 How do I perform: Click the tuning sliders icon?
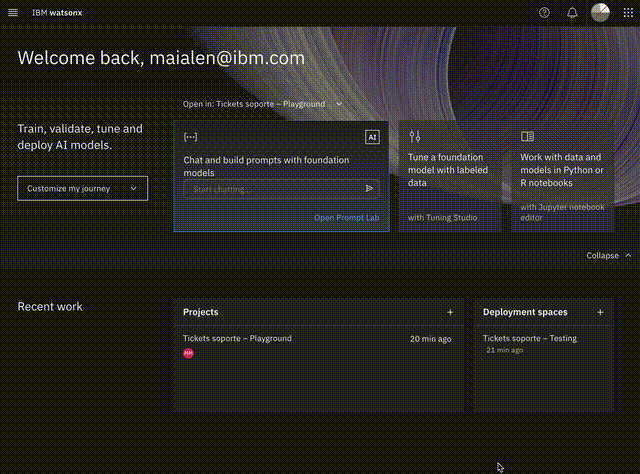coord(415,136)
